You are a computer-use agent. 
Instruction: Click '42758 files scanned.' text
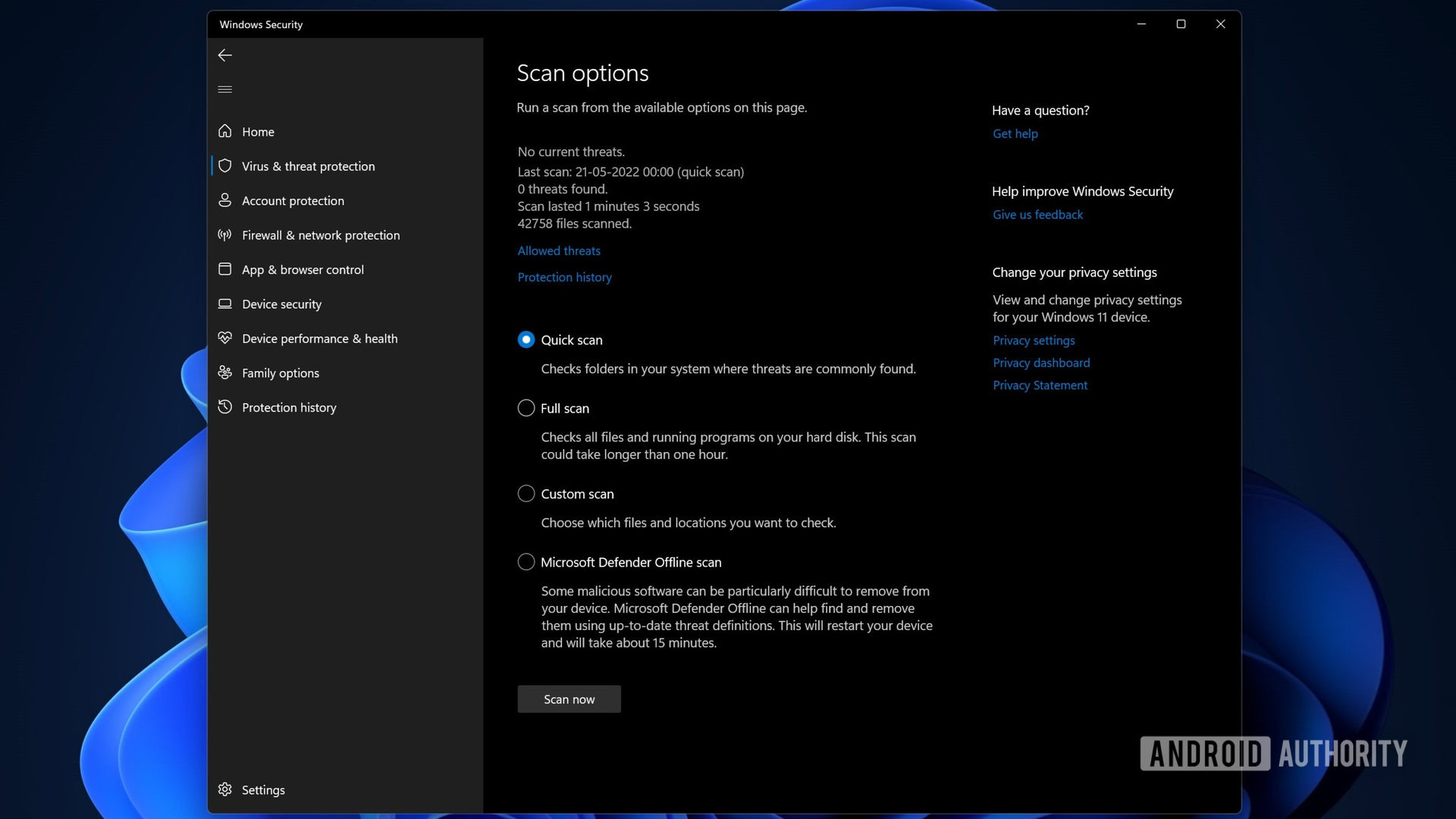574,224
